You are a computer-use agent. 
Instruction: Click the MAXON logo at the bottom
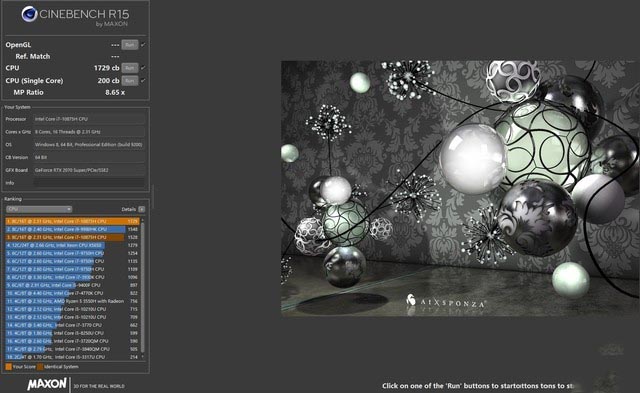[x=47, y=384]
